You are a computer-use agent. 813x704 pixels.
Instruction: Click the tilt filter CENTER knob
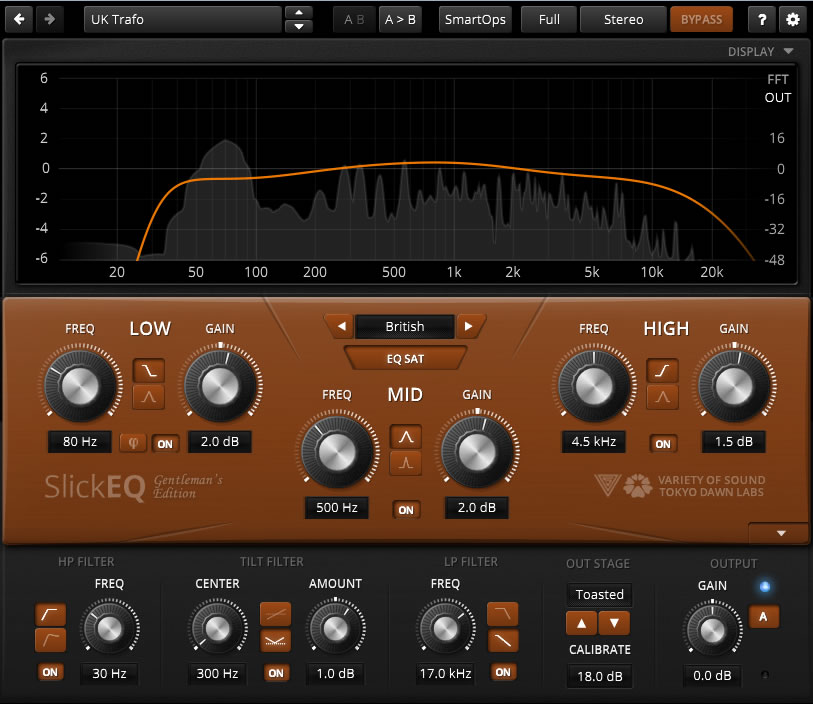(217, 628)
